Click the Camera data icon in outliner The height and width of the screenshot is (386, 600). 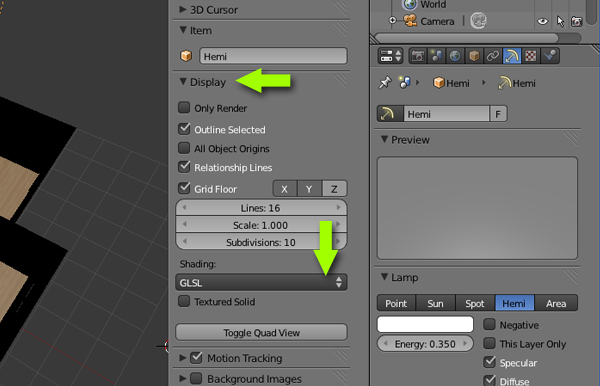478,21
